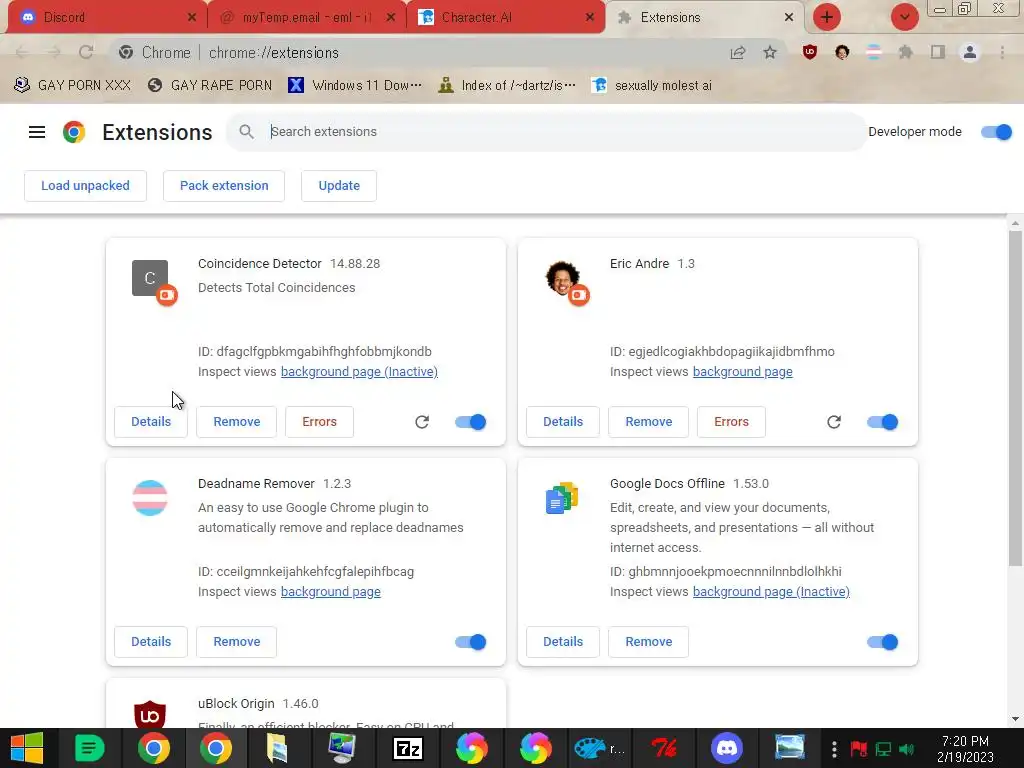The width and height of the screenshot is (1024, 768).
Task: Disable the Deadname Remover extension
Action: tap(471, 642)
